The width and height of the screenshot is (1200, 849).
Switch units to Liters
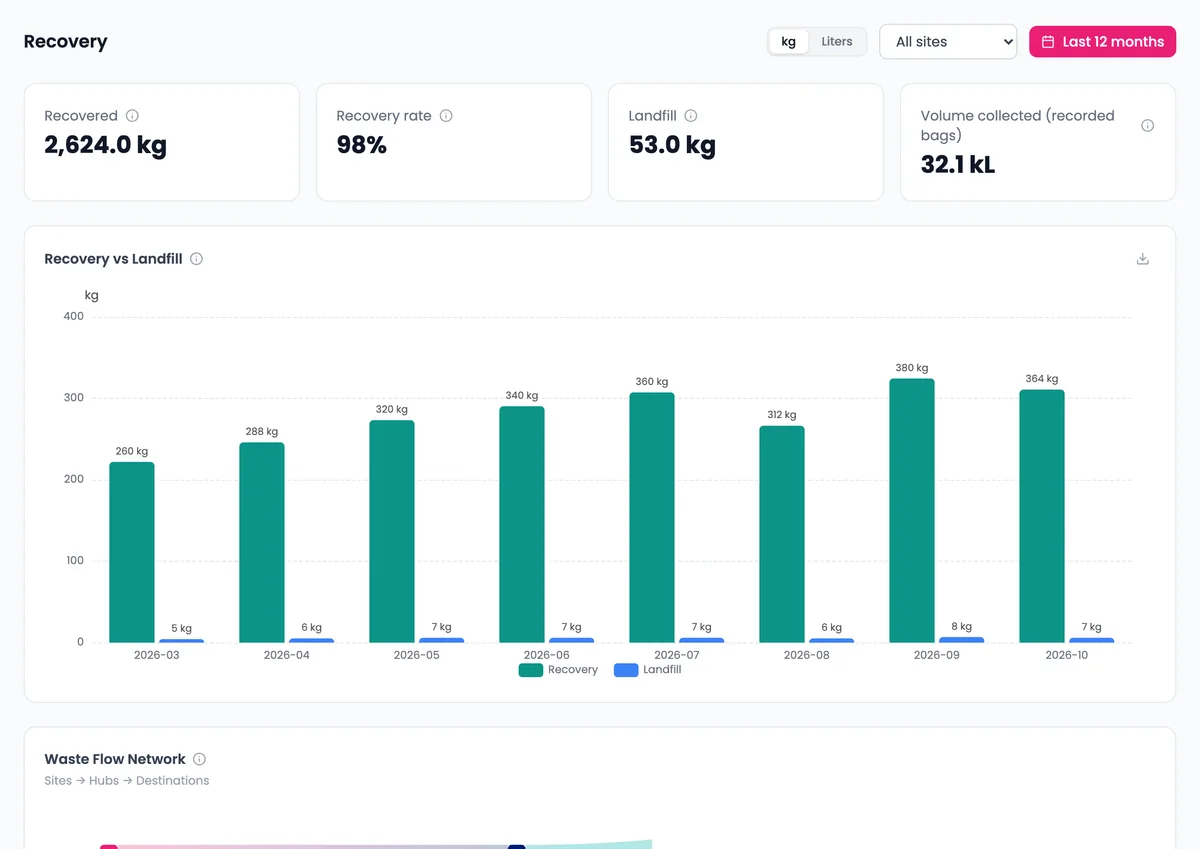click(x=837, y=42)
